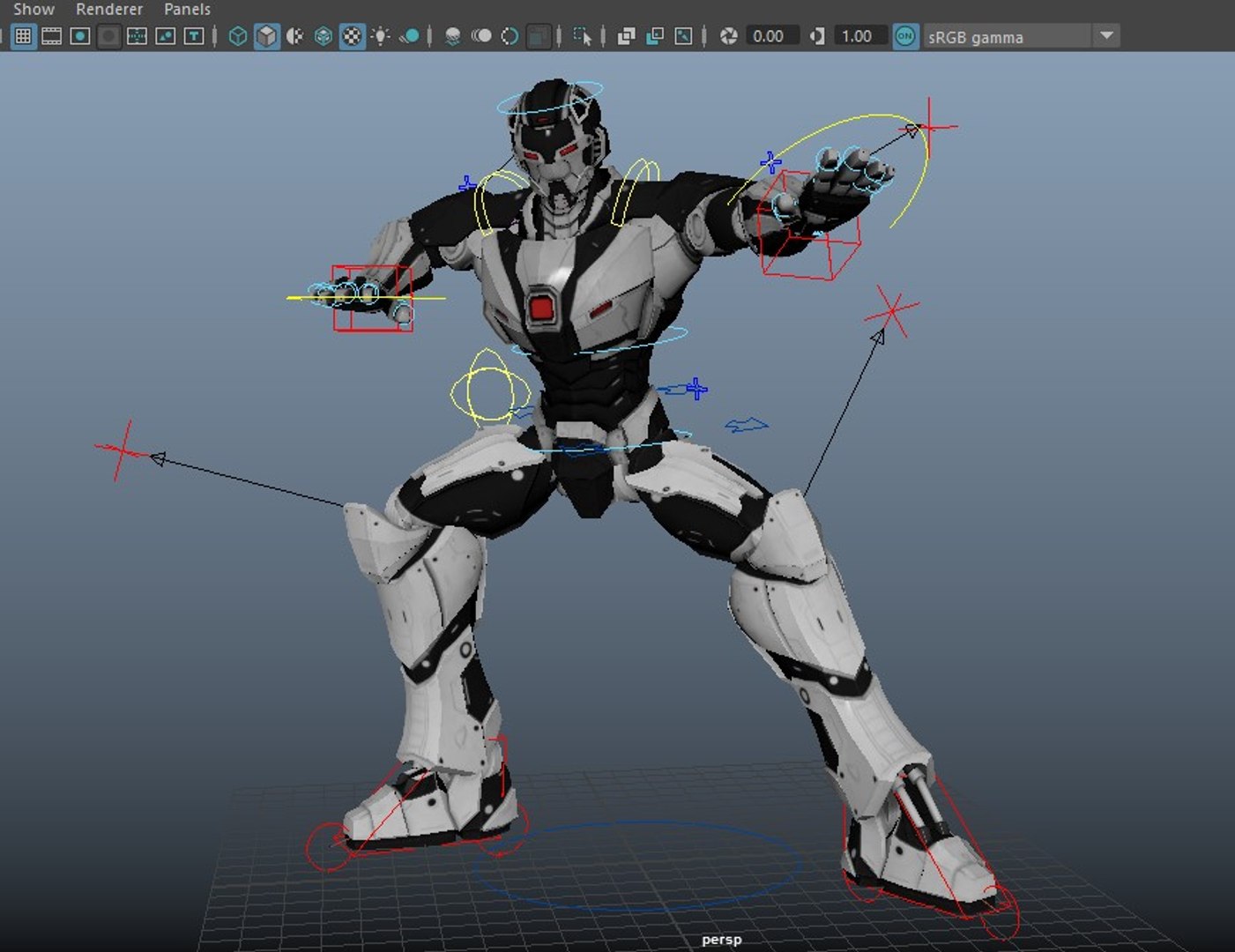The height and width of the screenshot is (952, 1235).
Task: Click the Gamma contrast icon
Action: pos(817,36)
